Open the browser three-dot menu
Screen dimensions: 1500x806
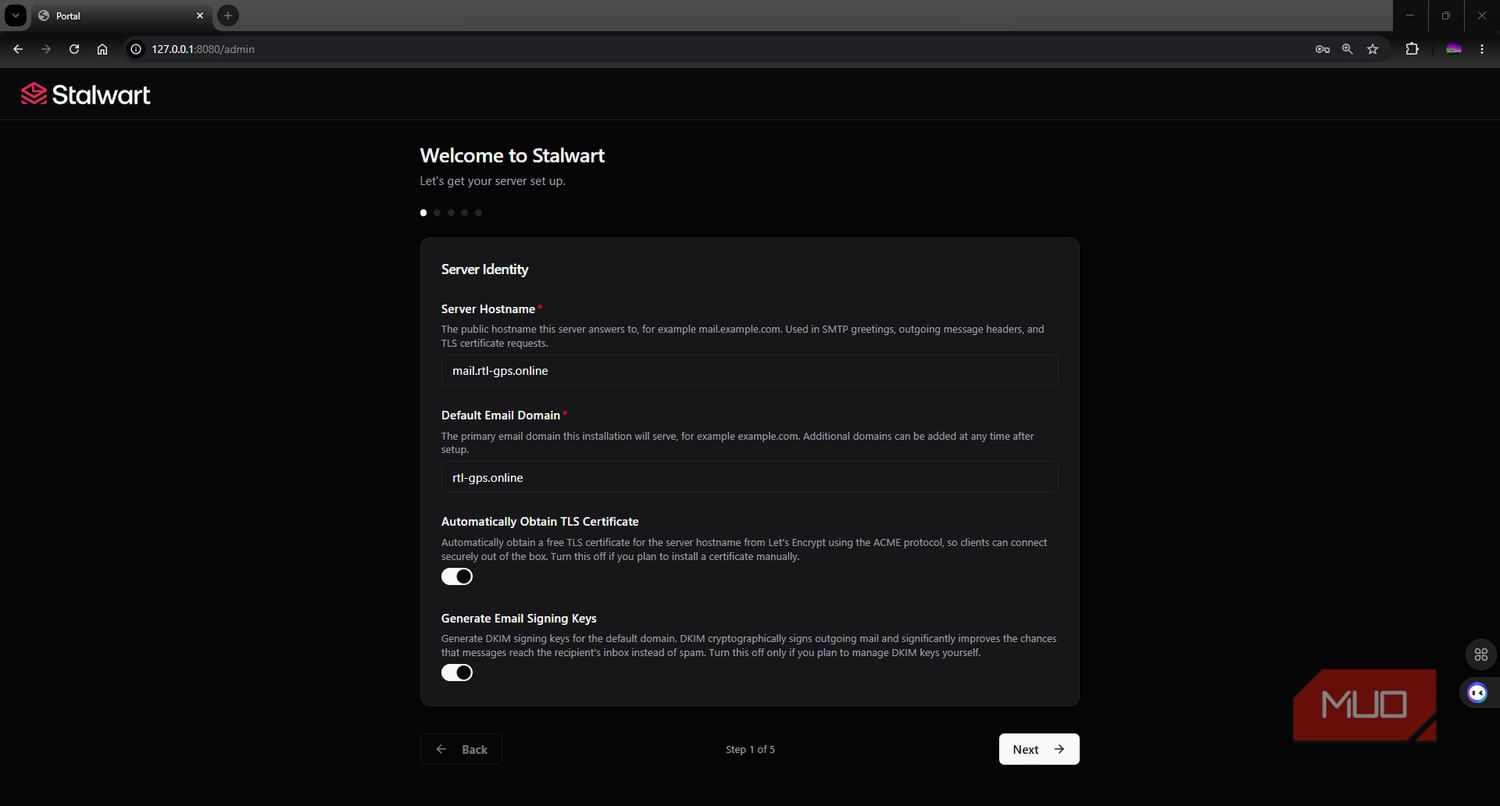pos(1482,49)
